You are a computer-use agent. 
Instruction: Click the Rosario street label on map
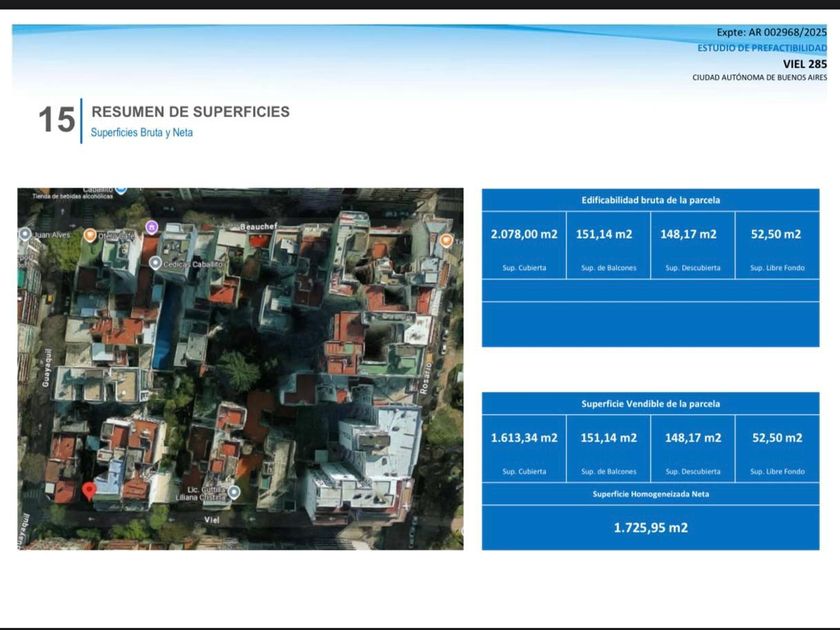click(425, 378)
